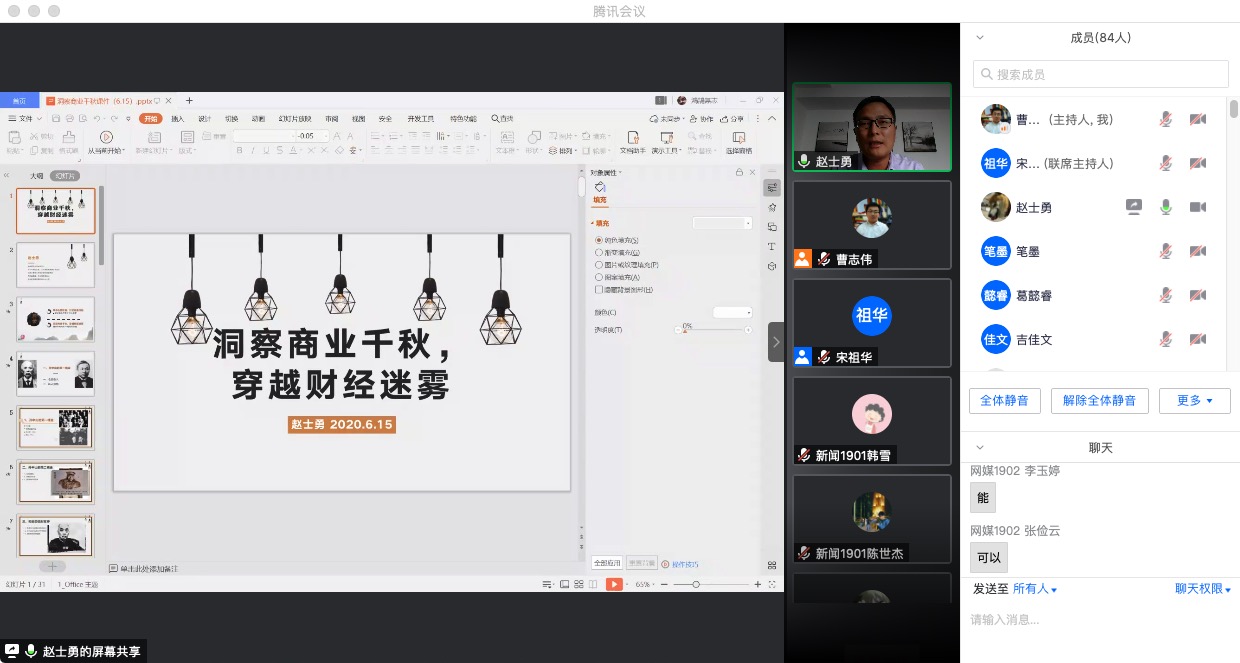
Task: Click the screen-share icon beside 赵士勇
Action: 1133,207
